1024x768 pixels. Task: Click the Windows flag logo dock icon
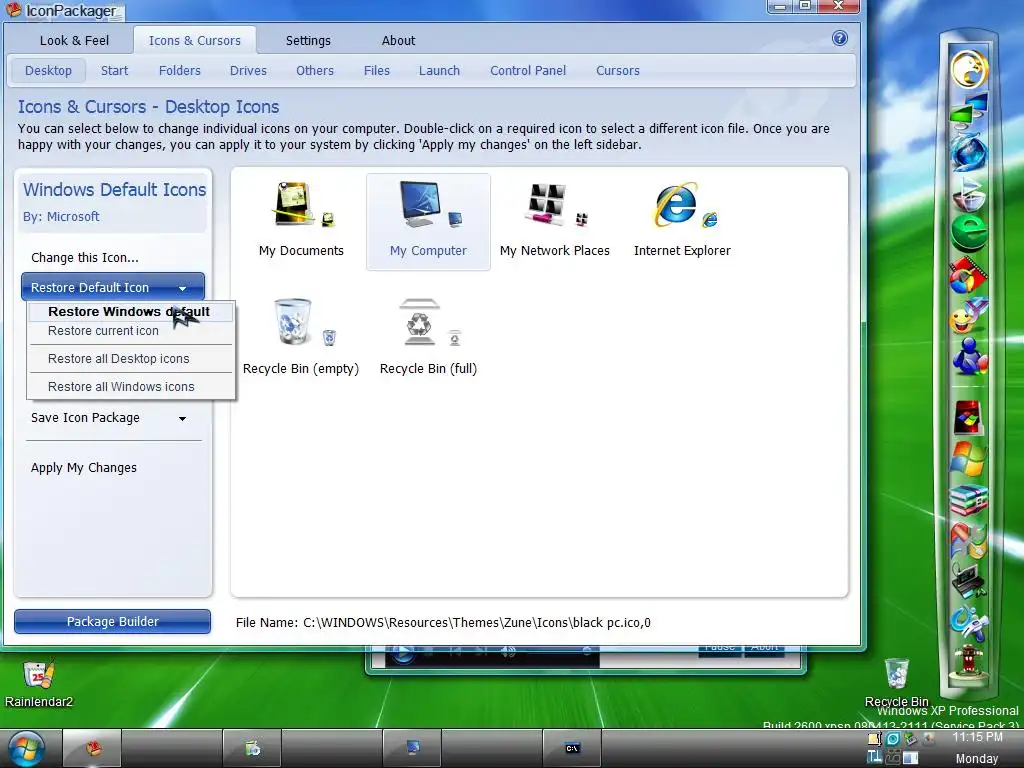click(x=968, y=459)
